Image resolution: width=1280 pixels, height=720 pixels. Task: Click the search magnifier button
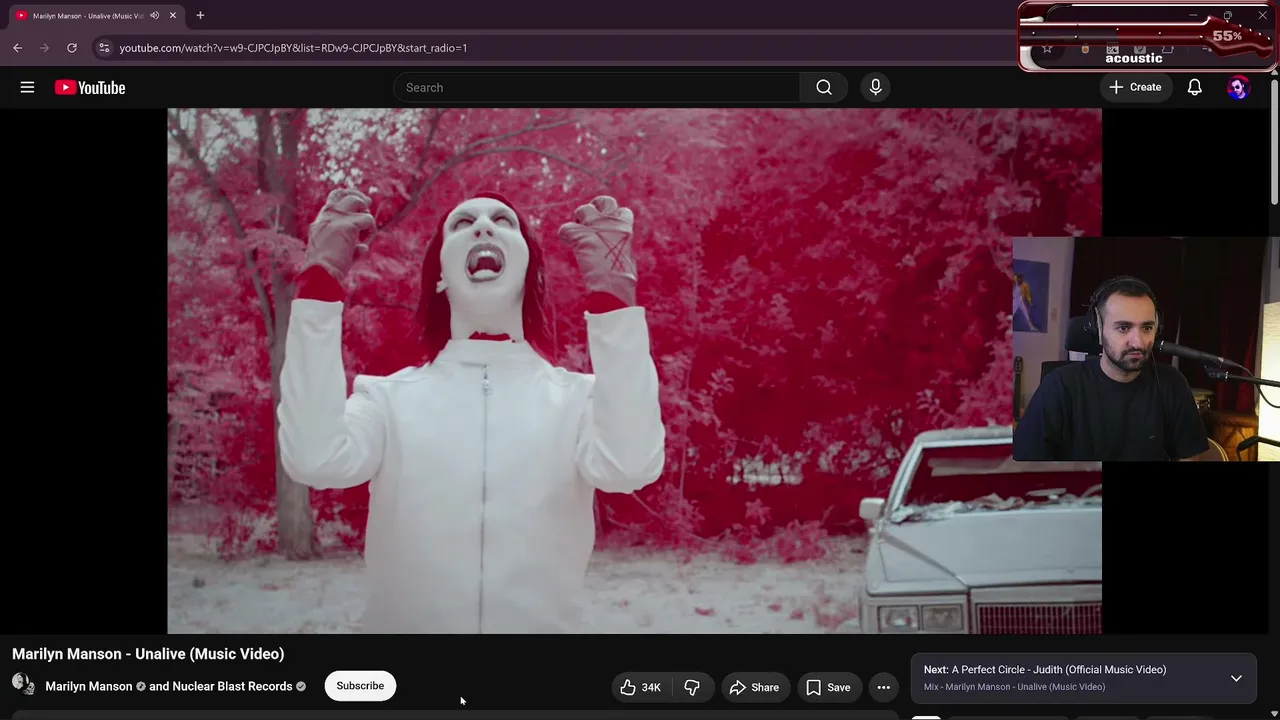click(824, 87)
